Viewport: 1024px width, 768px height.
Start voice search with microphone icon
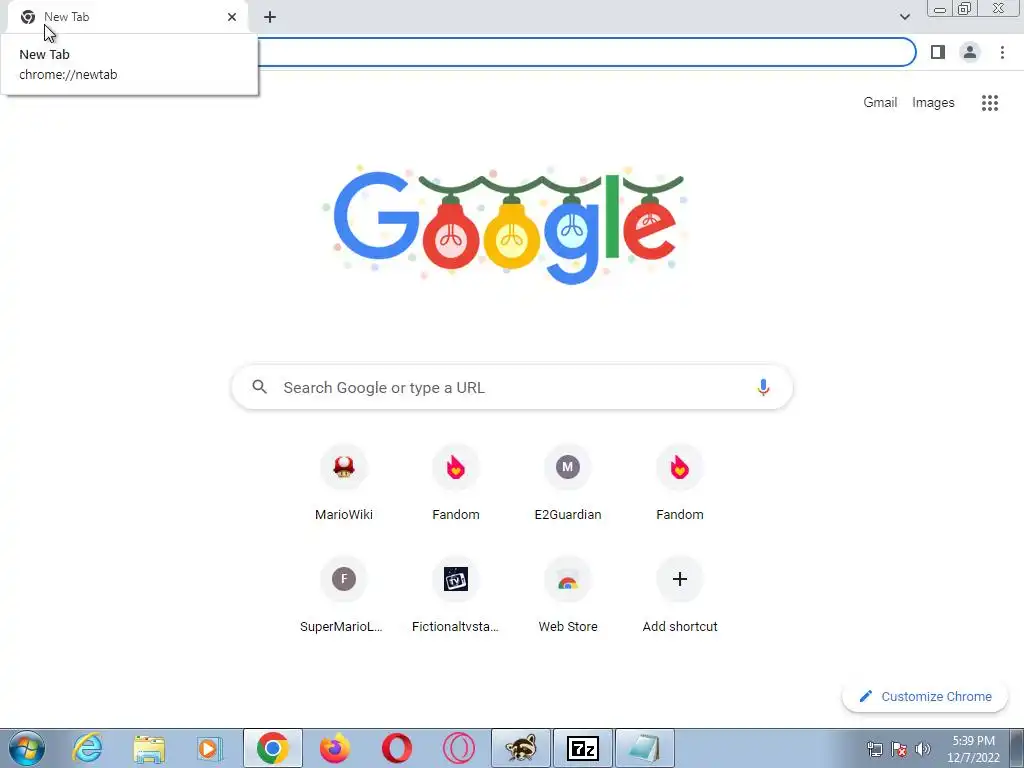[763, 387]
